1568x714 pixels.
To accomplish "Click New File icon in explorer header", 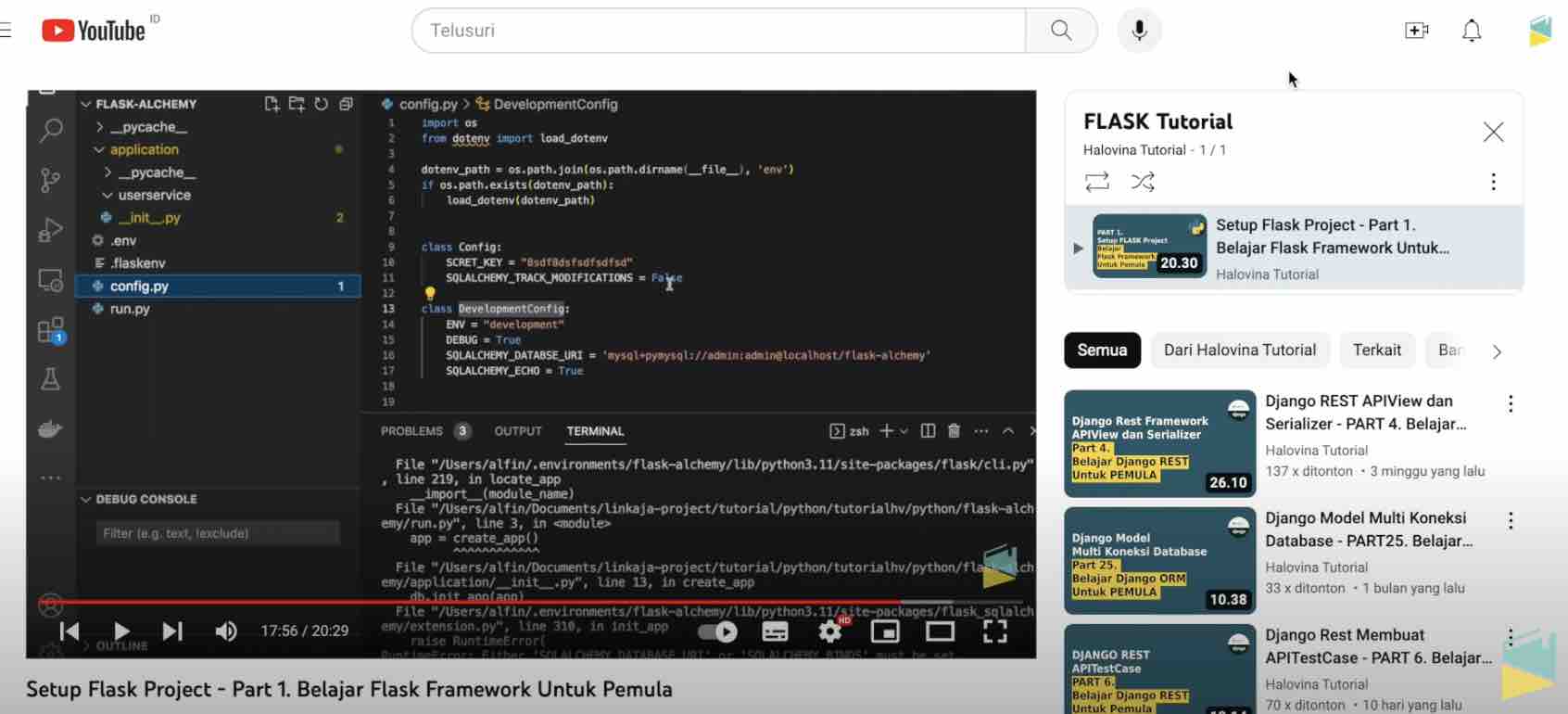I will click(272, 104).
